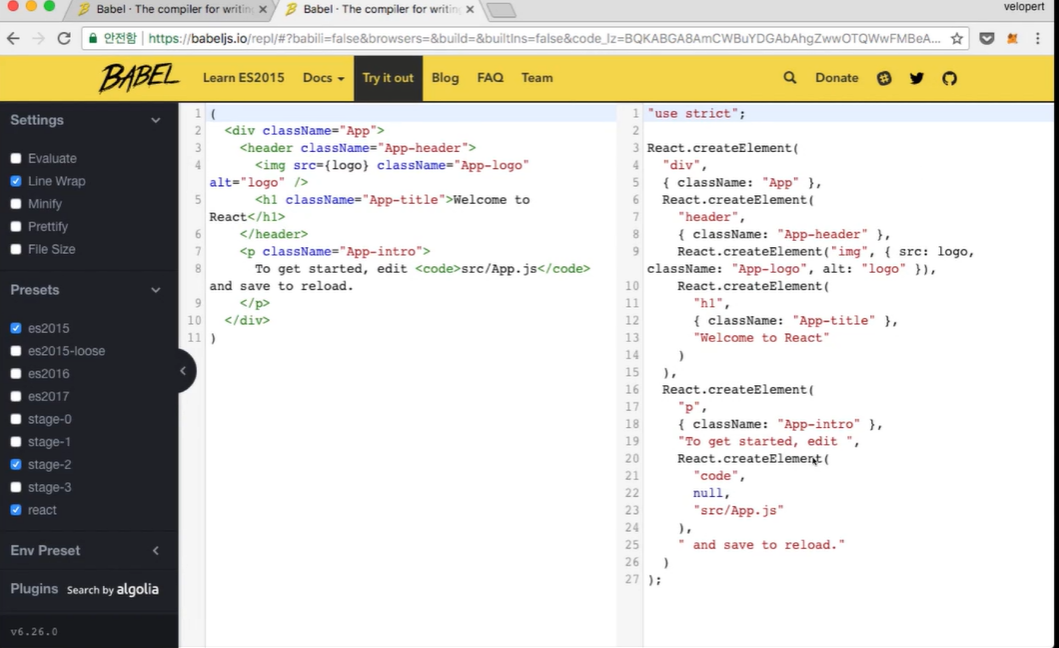Check the stage-0 preset
This screenshot has width=1059, height=648.
point(16,420)
